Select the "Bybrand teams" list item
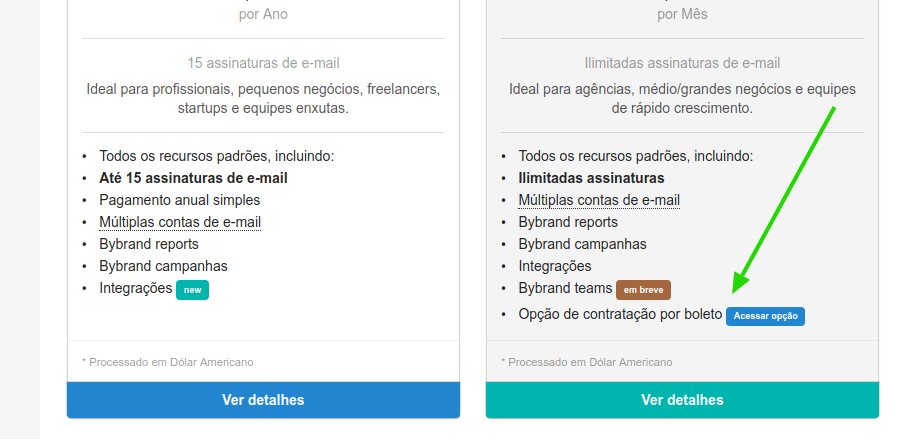The image size is (902, 439). [565, 288]
